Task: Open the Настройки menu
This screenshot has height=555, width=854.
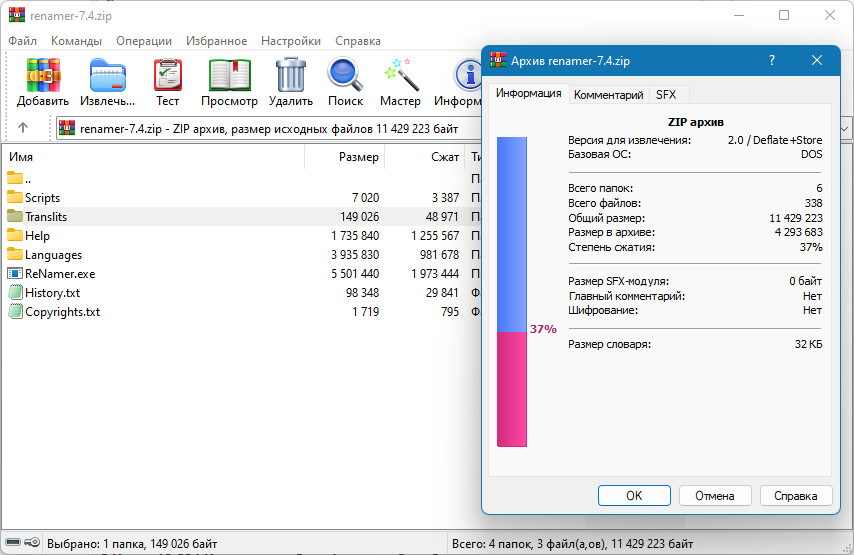Action: 291,41
